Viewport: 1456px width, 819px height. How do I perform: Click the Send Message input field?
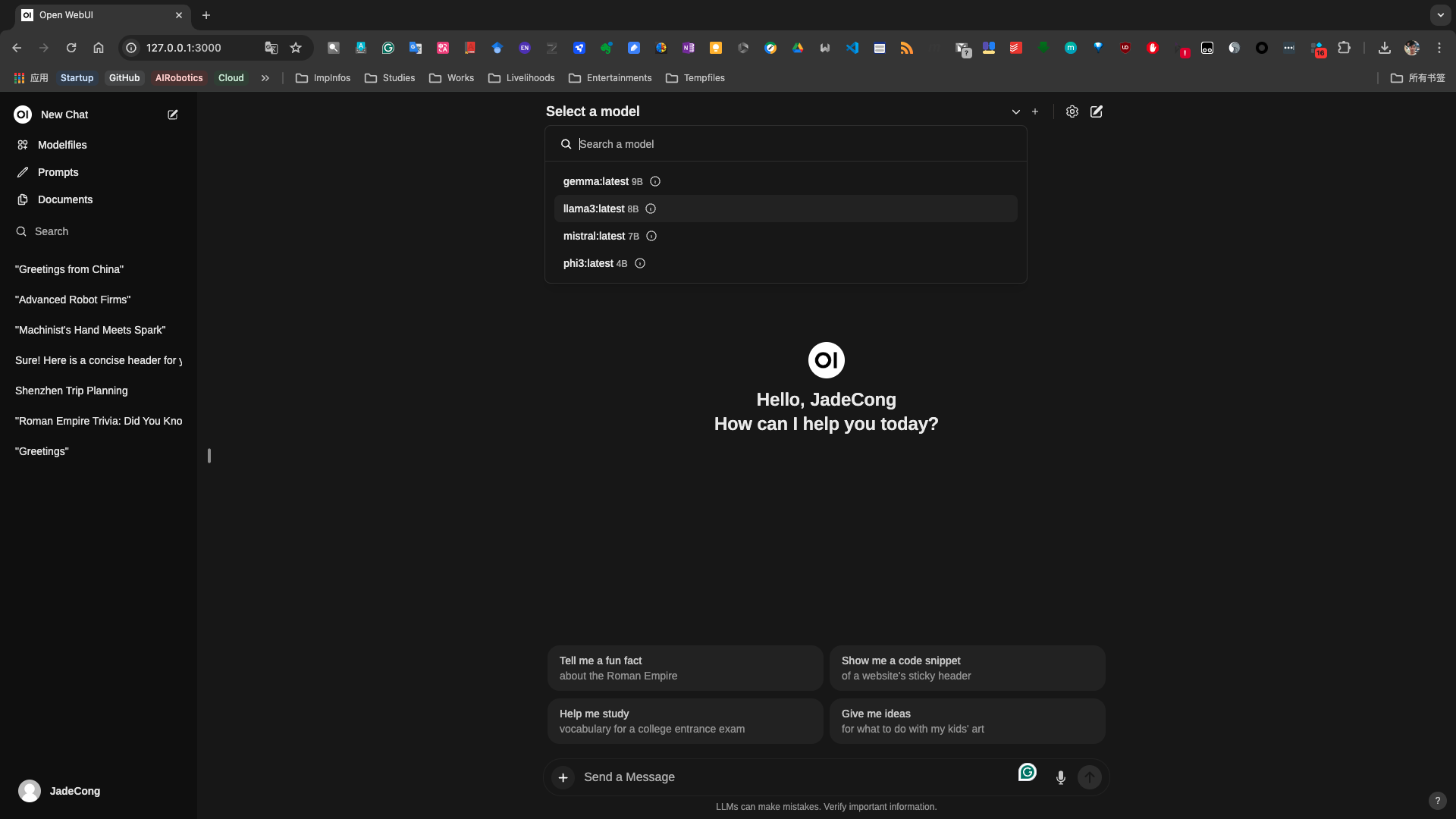790,777
